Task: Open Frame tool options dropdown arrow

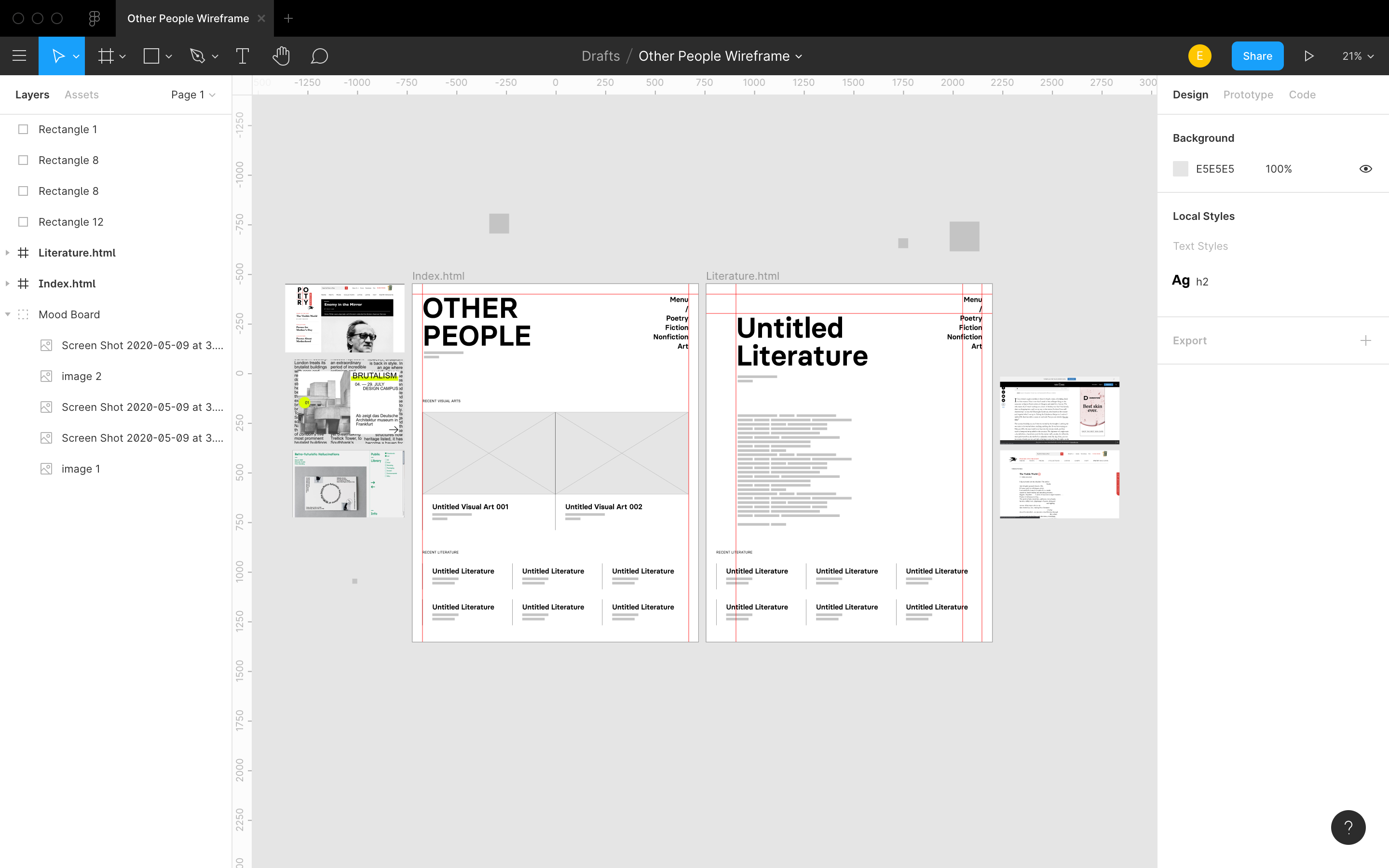Action: tap(123, 56)
